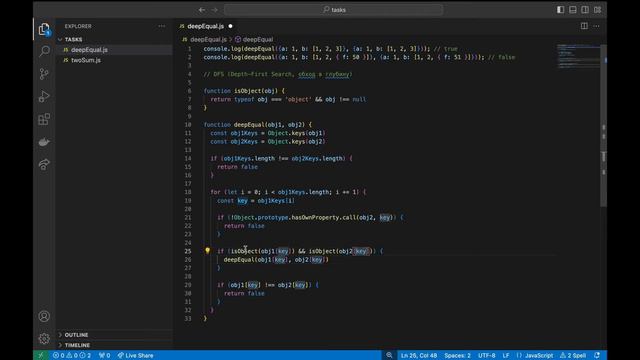Click the zoom magnifier in status bar
Screen dimensions: 640x360
pyautogui.click(x=389, y=355)
